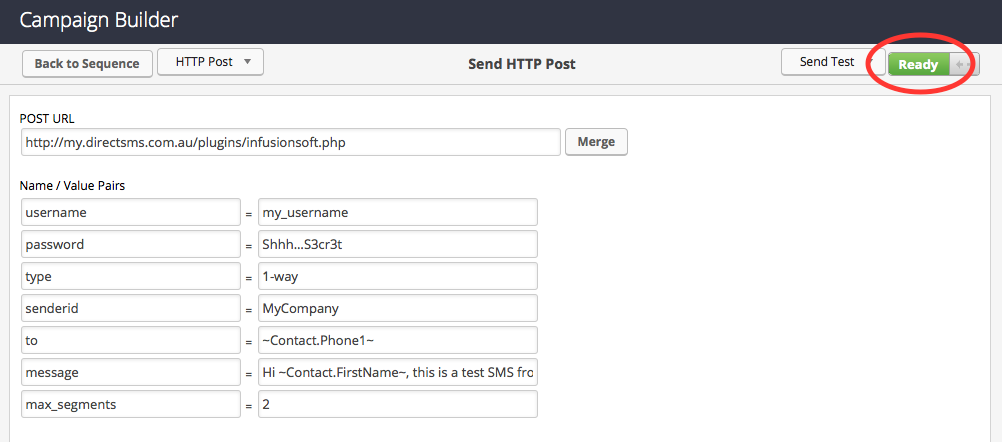Edit the ~Contact.Phone1~ value field

coord(397,340)
